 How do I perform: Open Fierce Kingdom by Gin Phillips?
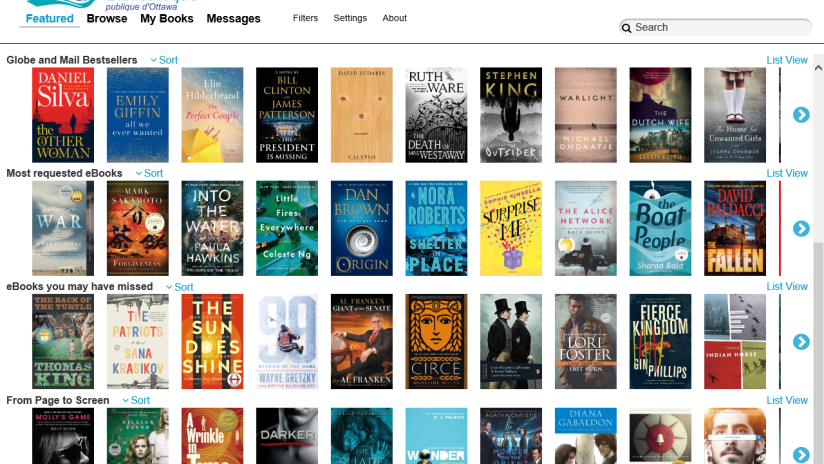(x=661, y=342)
